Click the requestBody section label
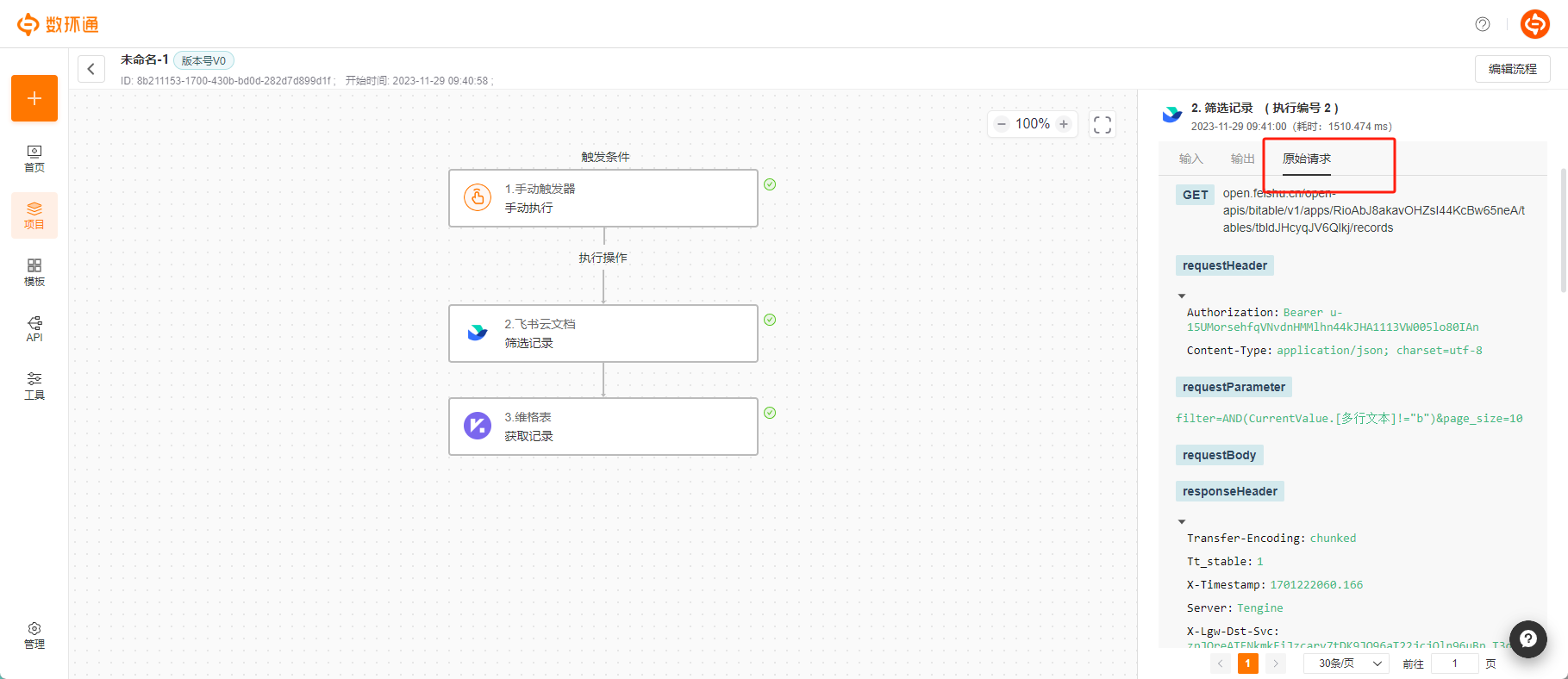 point(1220,455)
